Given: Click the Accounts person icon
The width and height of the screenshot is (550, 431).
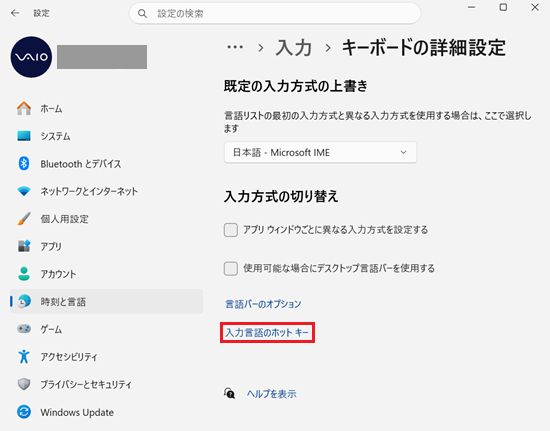Looking at the screenshot, I should tap(24, 274).
